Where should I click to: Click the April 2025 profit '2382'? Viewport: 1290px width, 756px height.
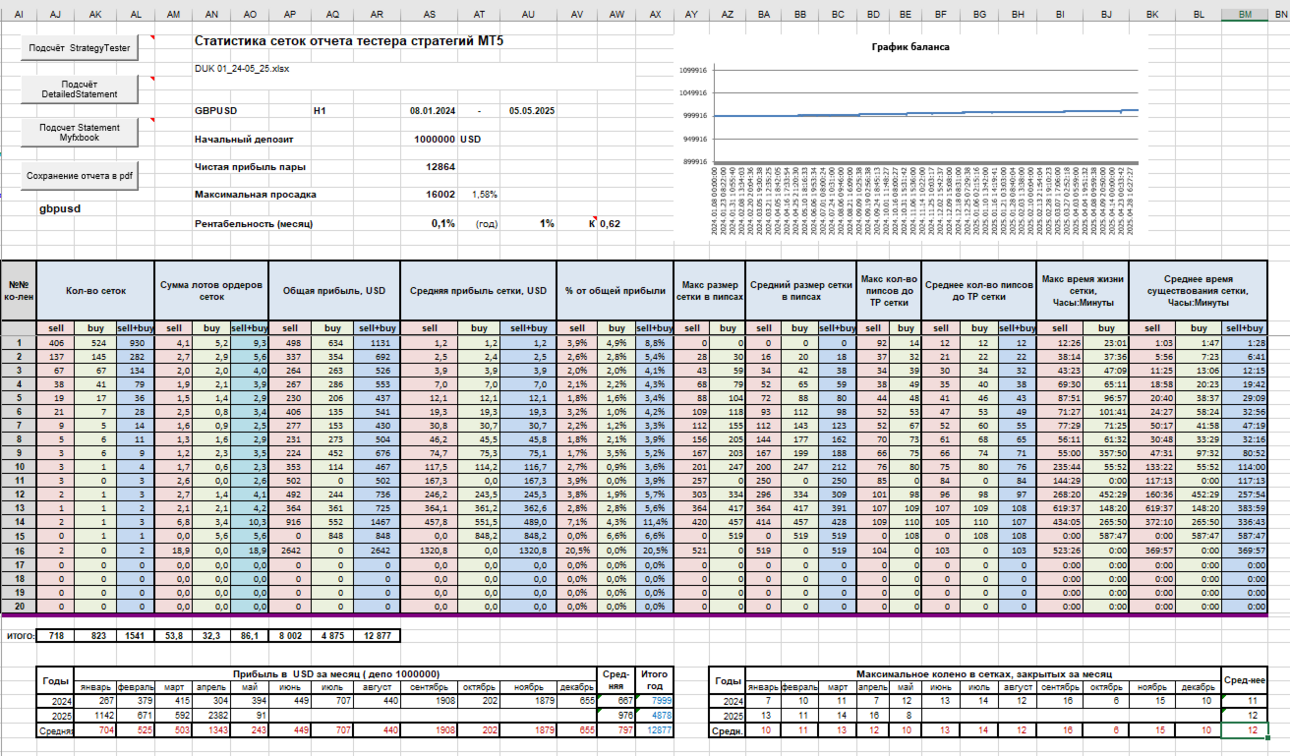point(210,715)
